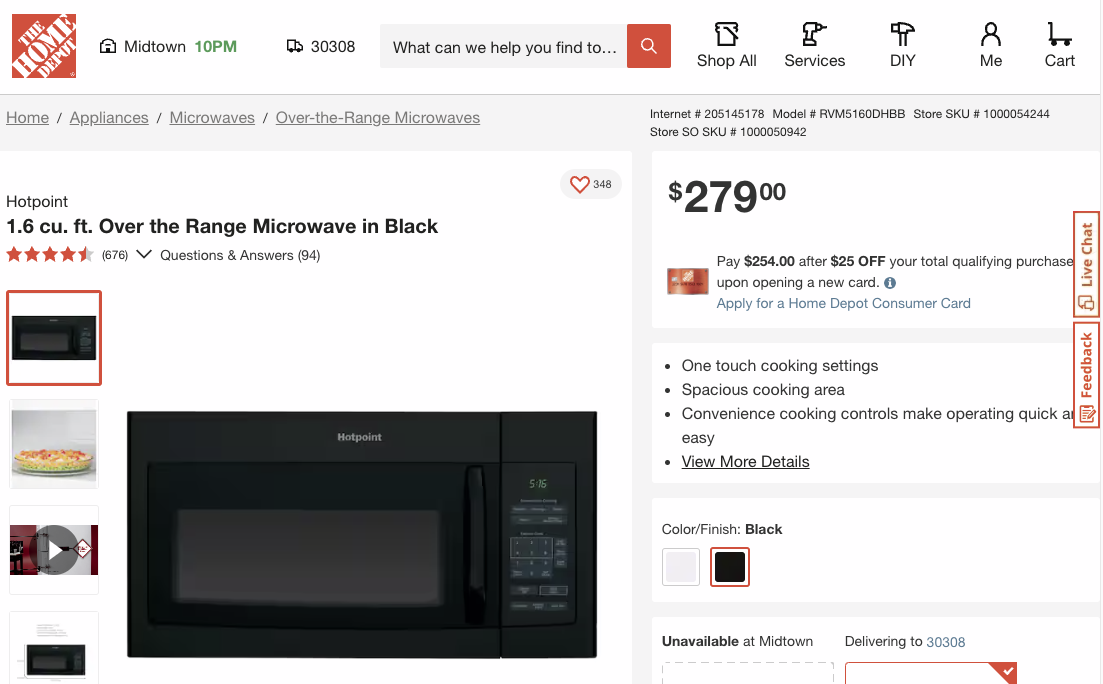The width and height of the screenshot is (1103, 684).
Task: Click the card offer info icon
Action: click(x=890, y=283)
